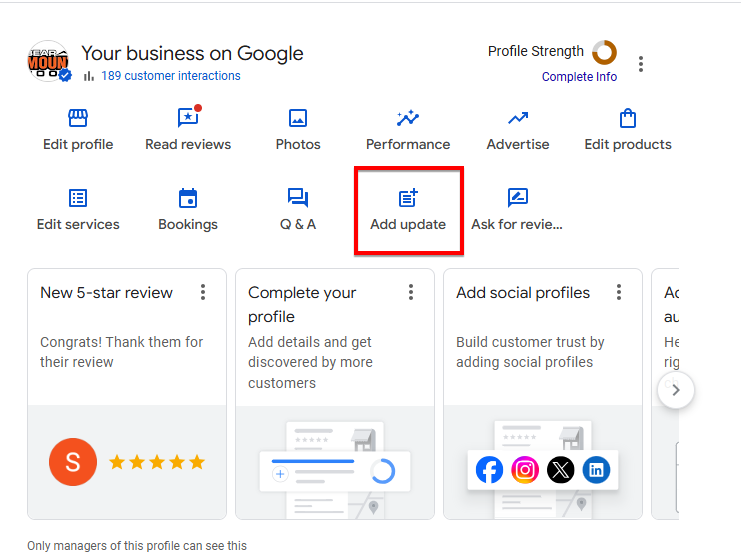Click Add update post icon

408,198
